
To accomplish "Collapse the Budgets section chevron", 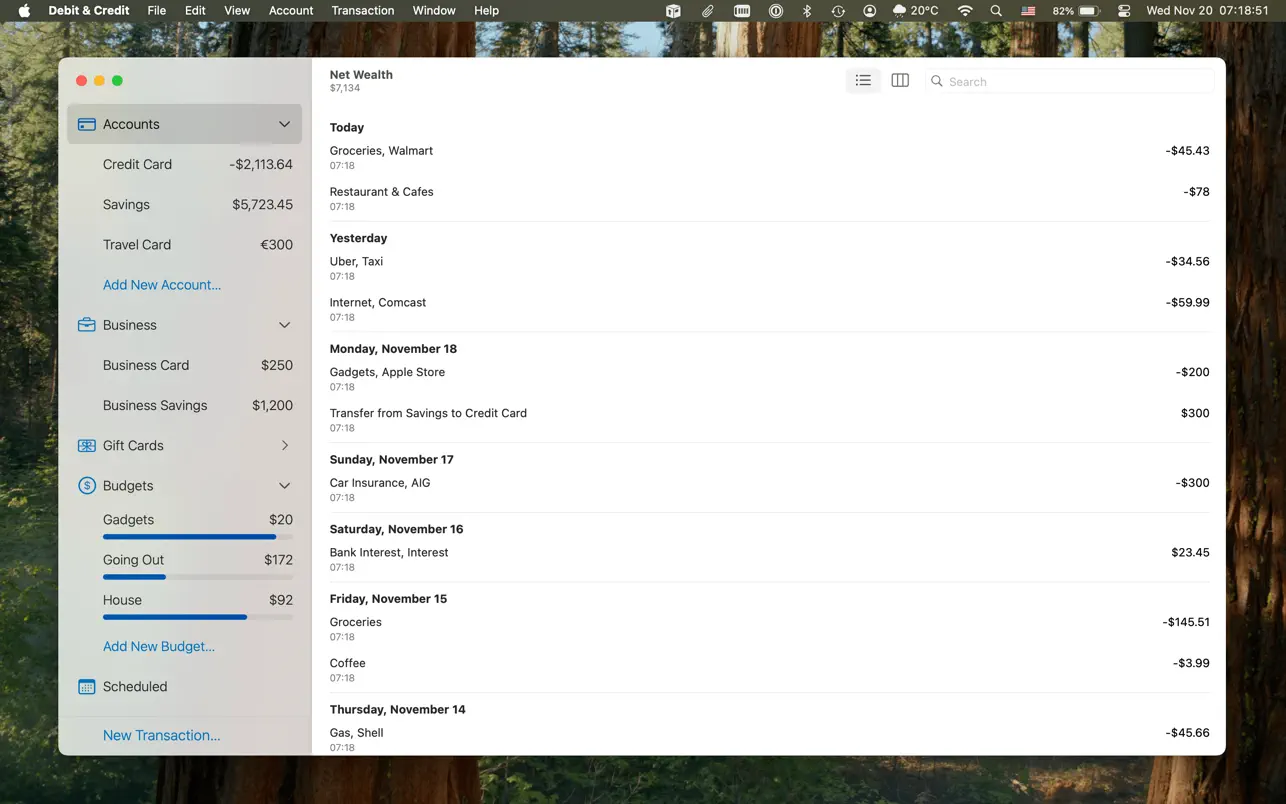I will (x=284, y=486).
